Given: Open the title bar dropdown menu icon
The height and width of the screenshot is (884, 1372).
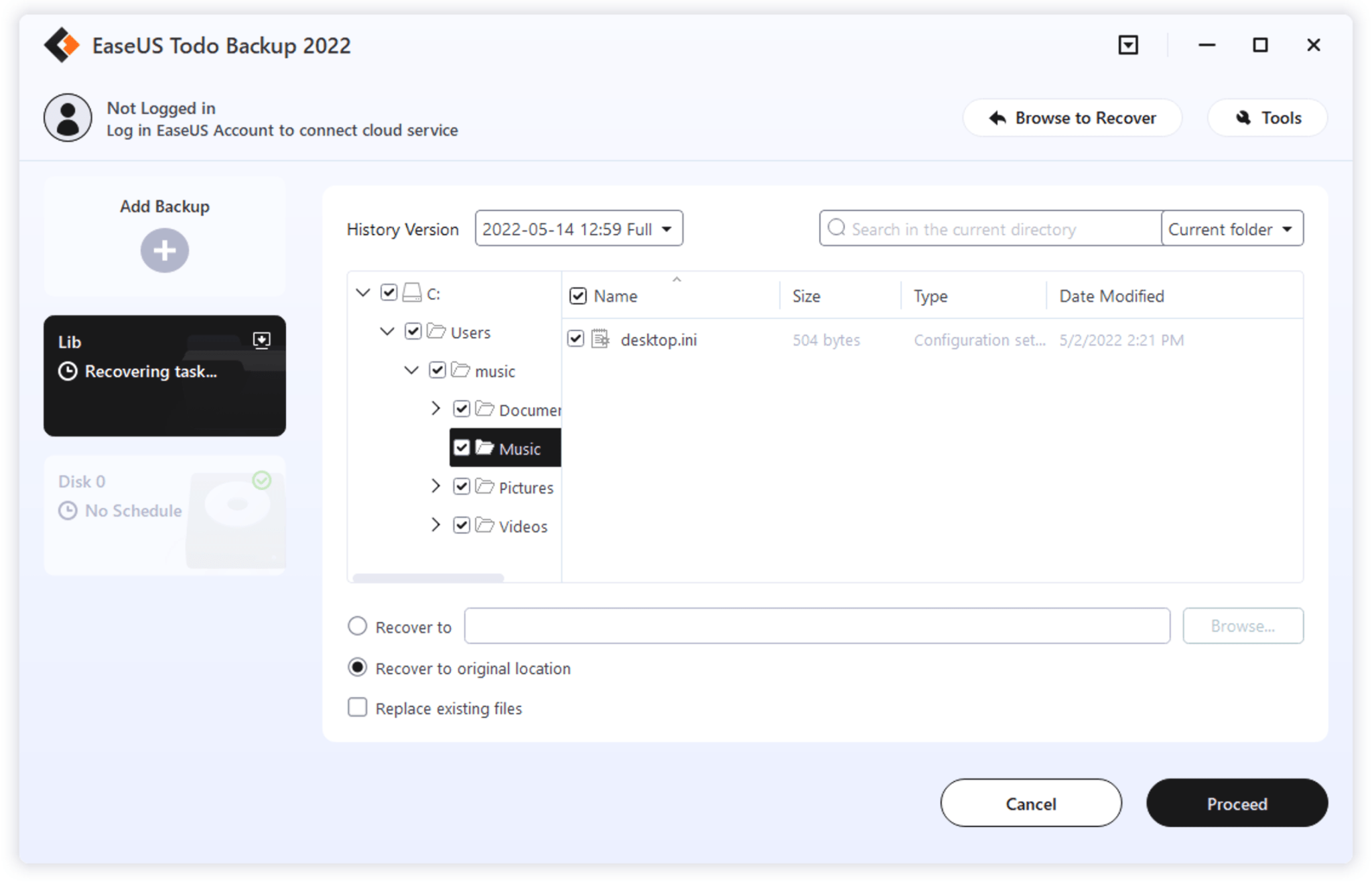Looking at the screenshot, I should pos(1128,46).
